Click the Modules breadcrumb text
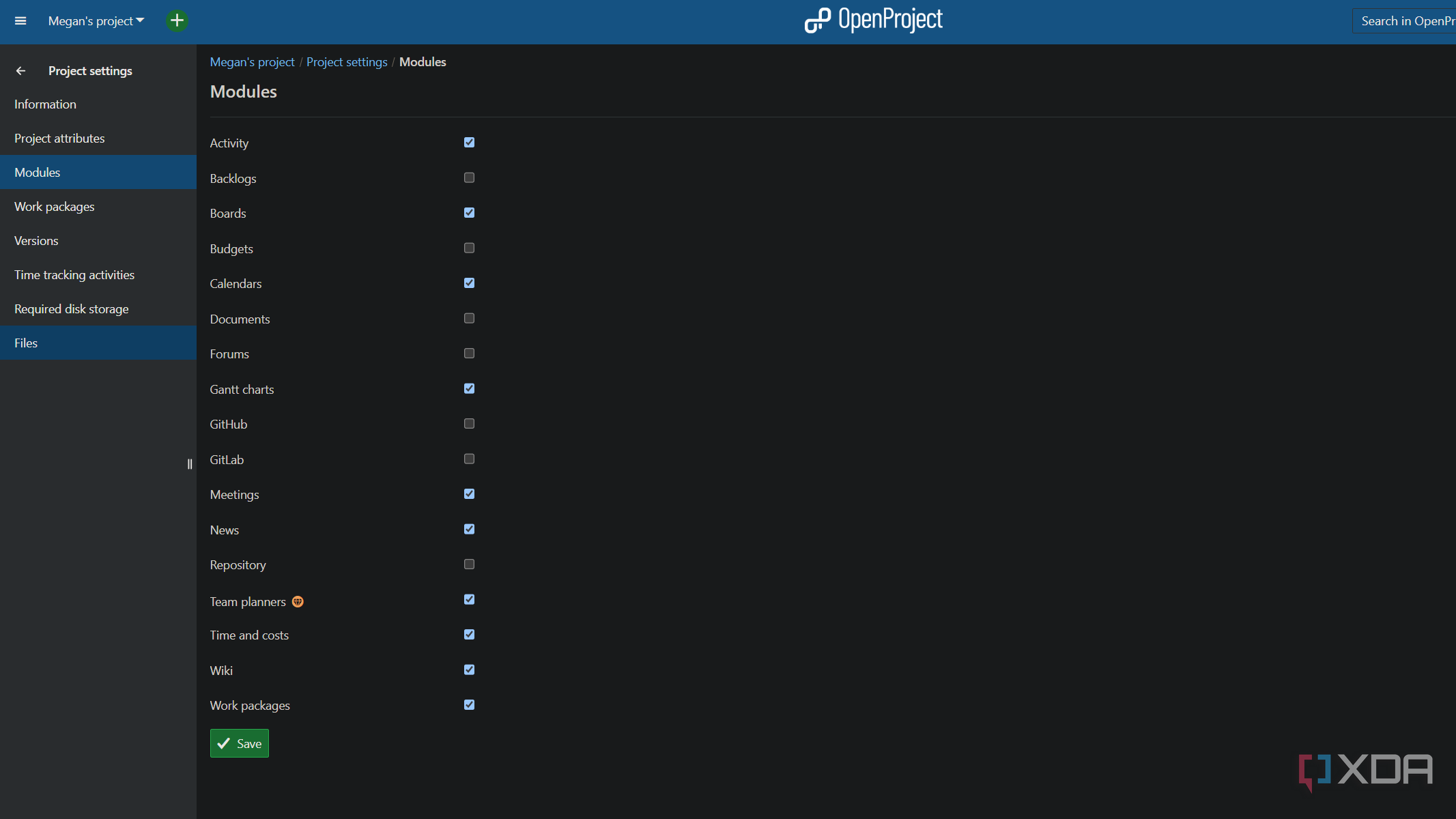The width and height of the screenshot is (1456, 819). click(x=423, y=62)
